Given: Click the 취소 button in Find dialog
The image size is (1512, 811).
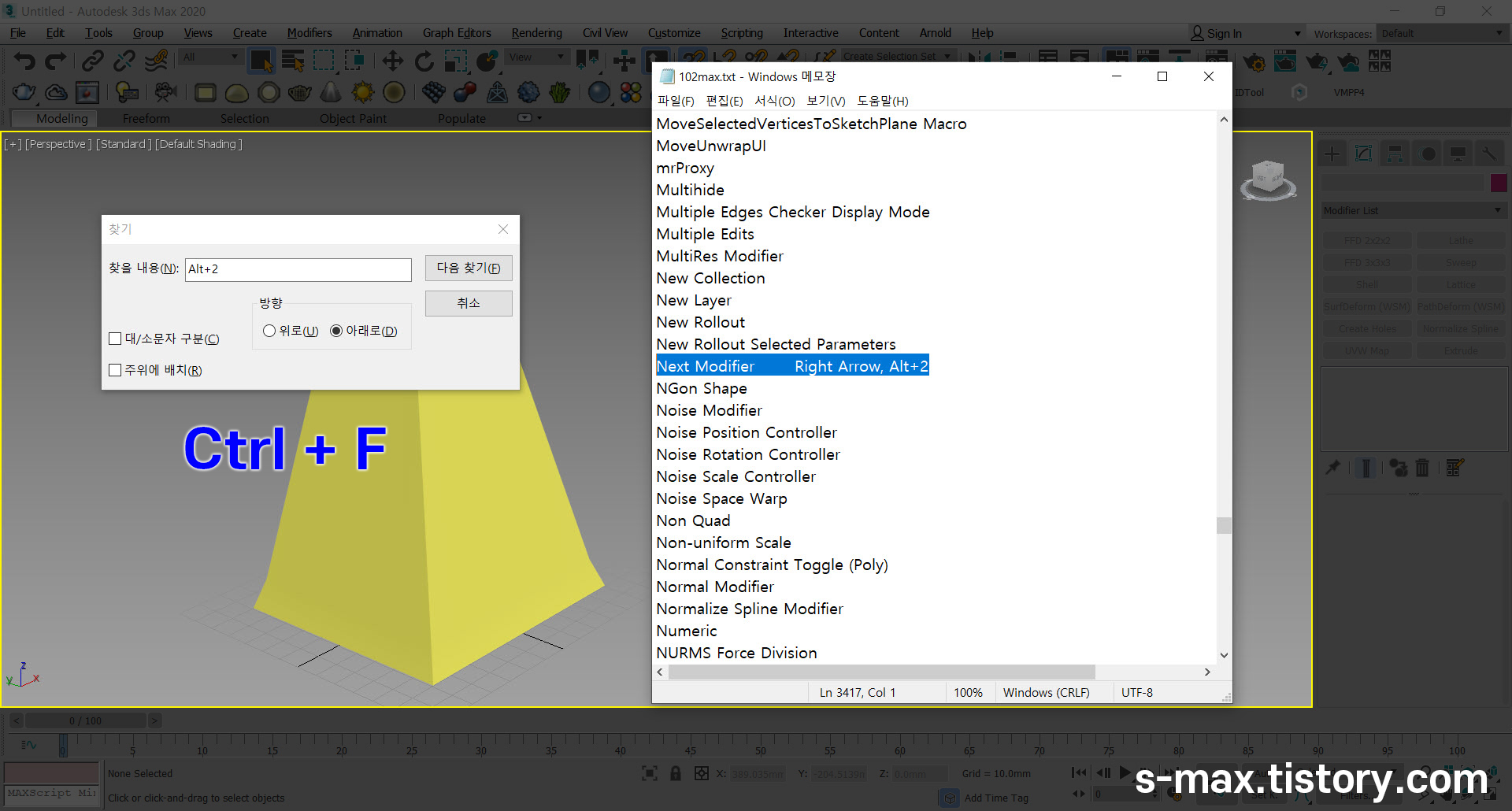Looking at the screenshot, I should tap(469, 303).
